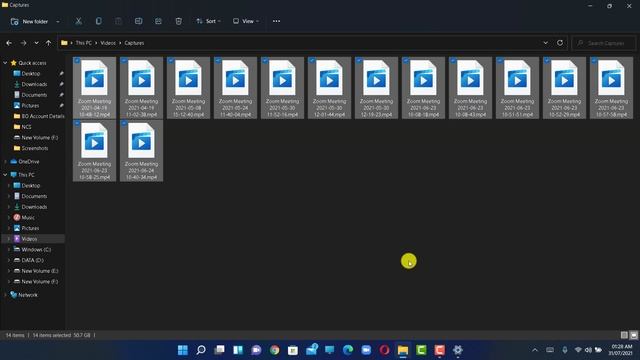Go back with the left arrow
Viewport: 640px width, 360px height.
[x=9, y=43]
